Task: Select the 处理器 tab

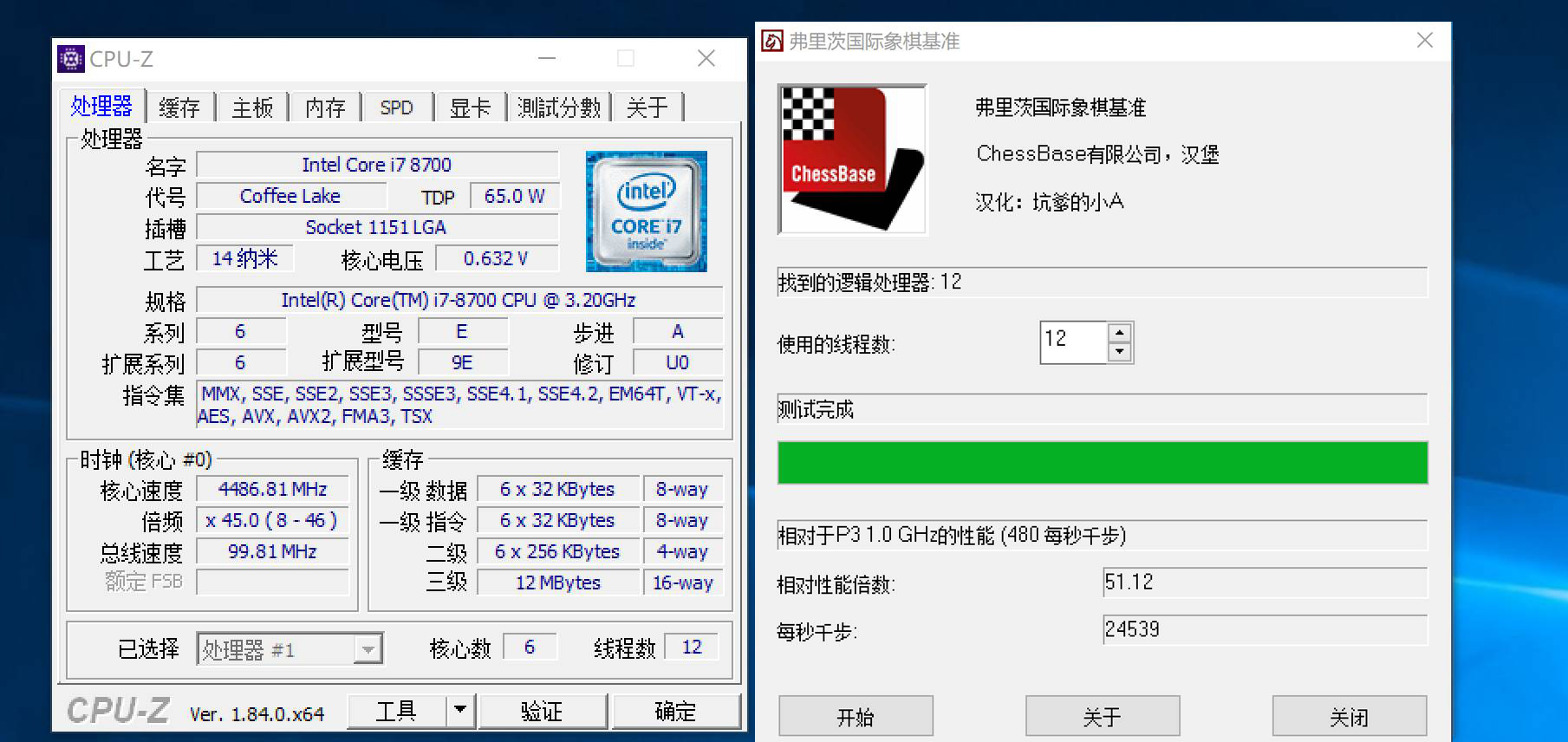Action: (x=101, y=106)
